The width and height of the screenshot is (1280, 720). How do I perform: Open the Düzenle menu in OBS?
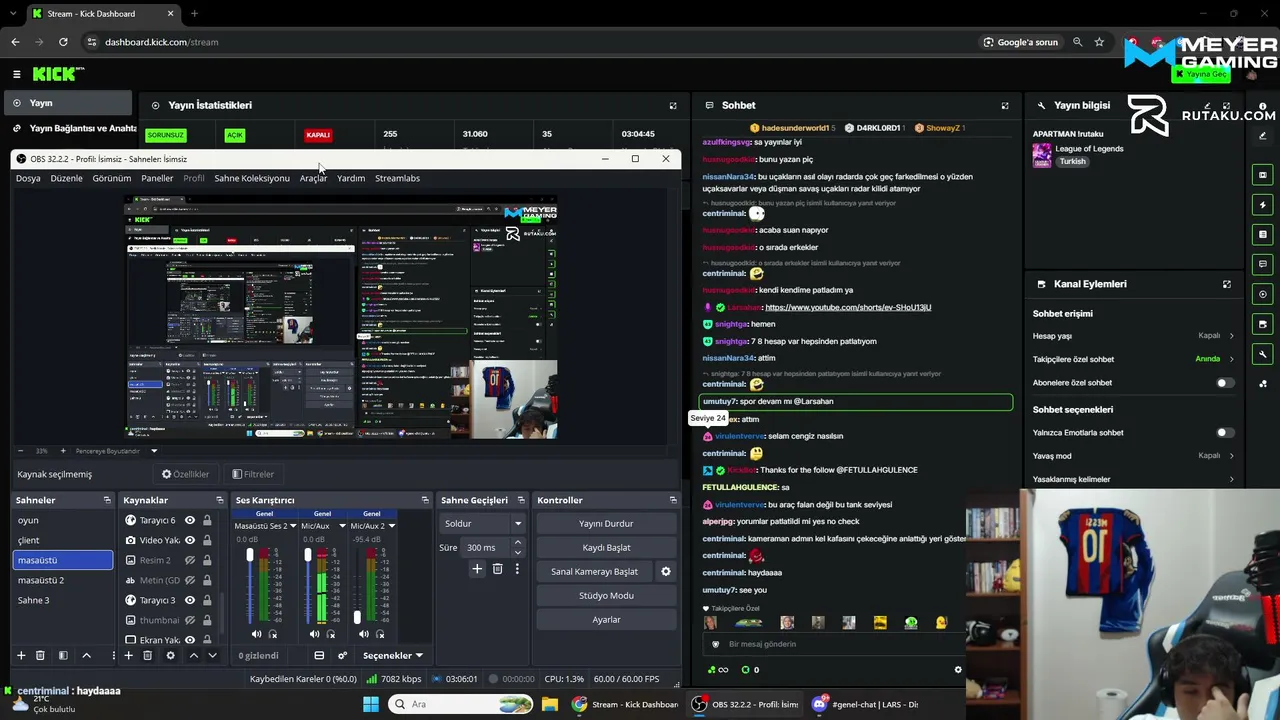coord(66,178)
